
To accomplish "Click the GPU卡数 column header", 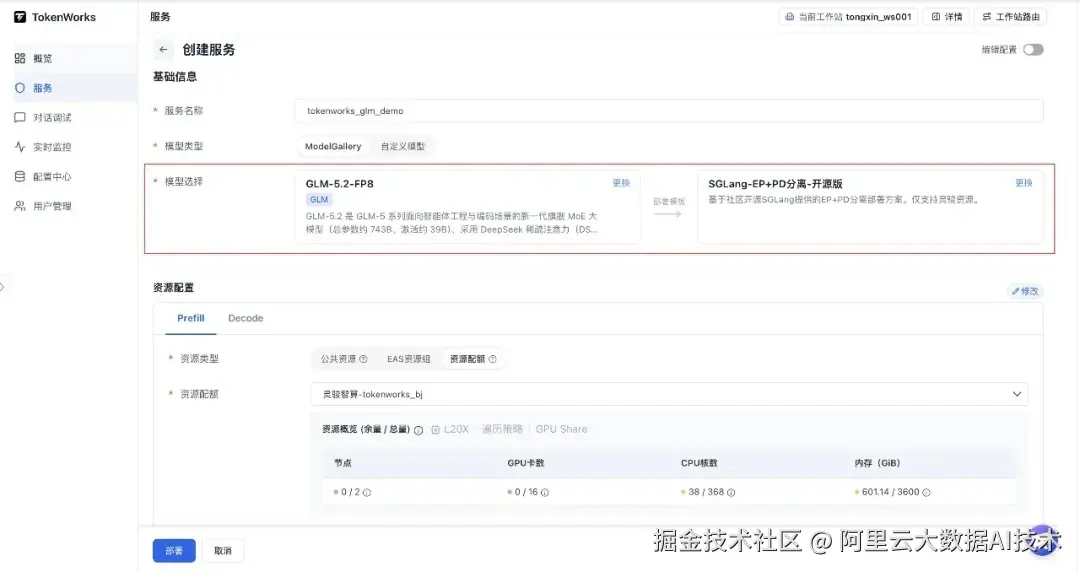I will coord(526,463).
